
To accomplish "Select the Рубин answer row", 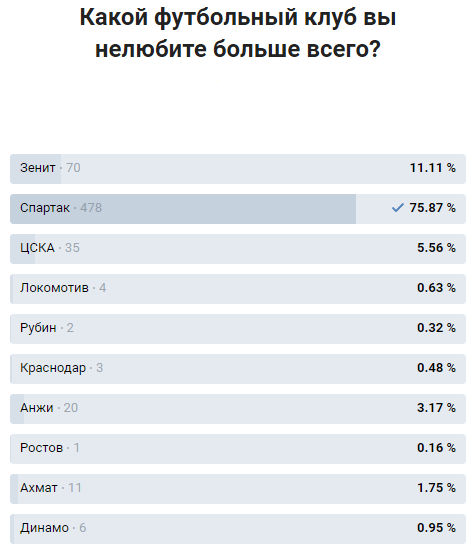I will coord(238,329).
